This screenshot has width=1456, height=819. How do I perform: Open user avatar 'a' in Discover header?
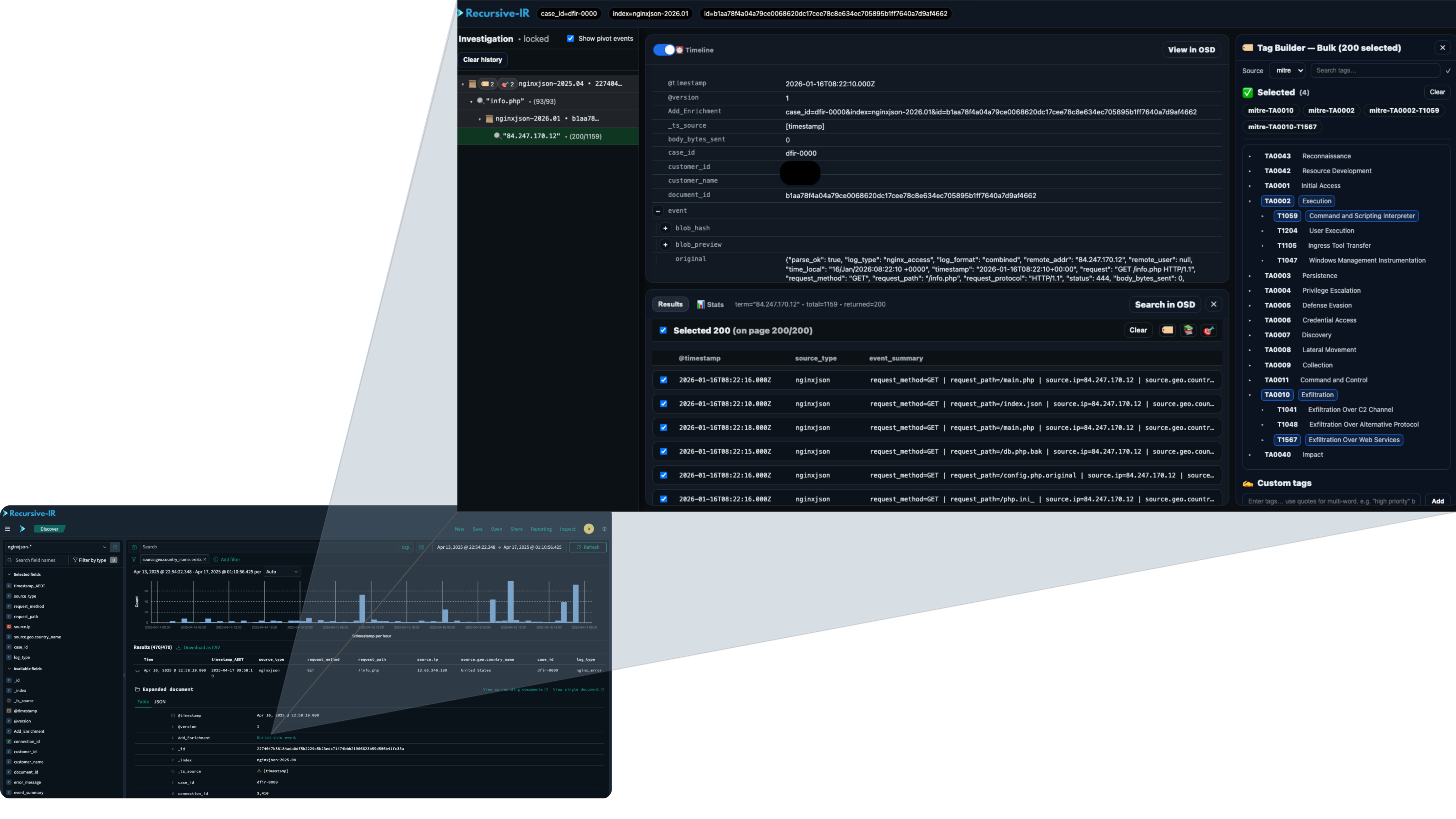click(x=588, y=529)
